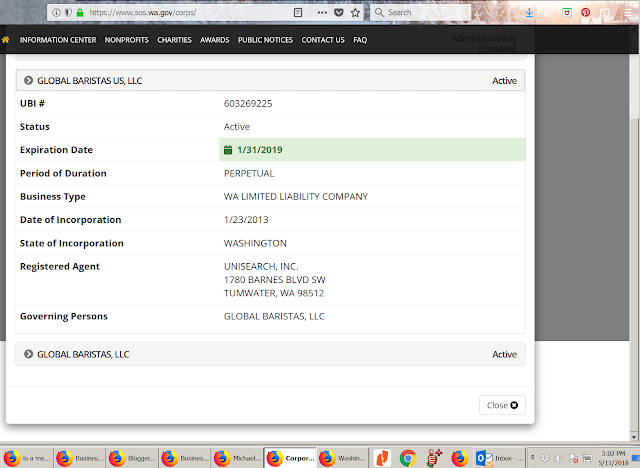640x468 pixels.
Task: Open the orange PDF app on taskbar
Action: coord(382,458)
